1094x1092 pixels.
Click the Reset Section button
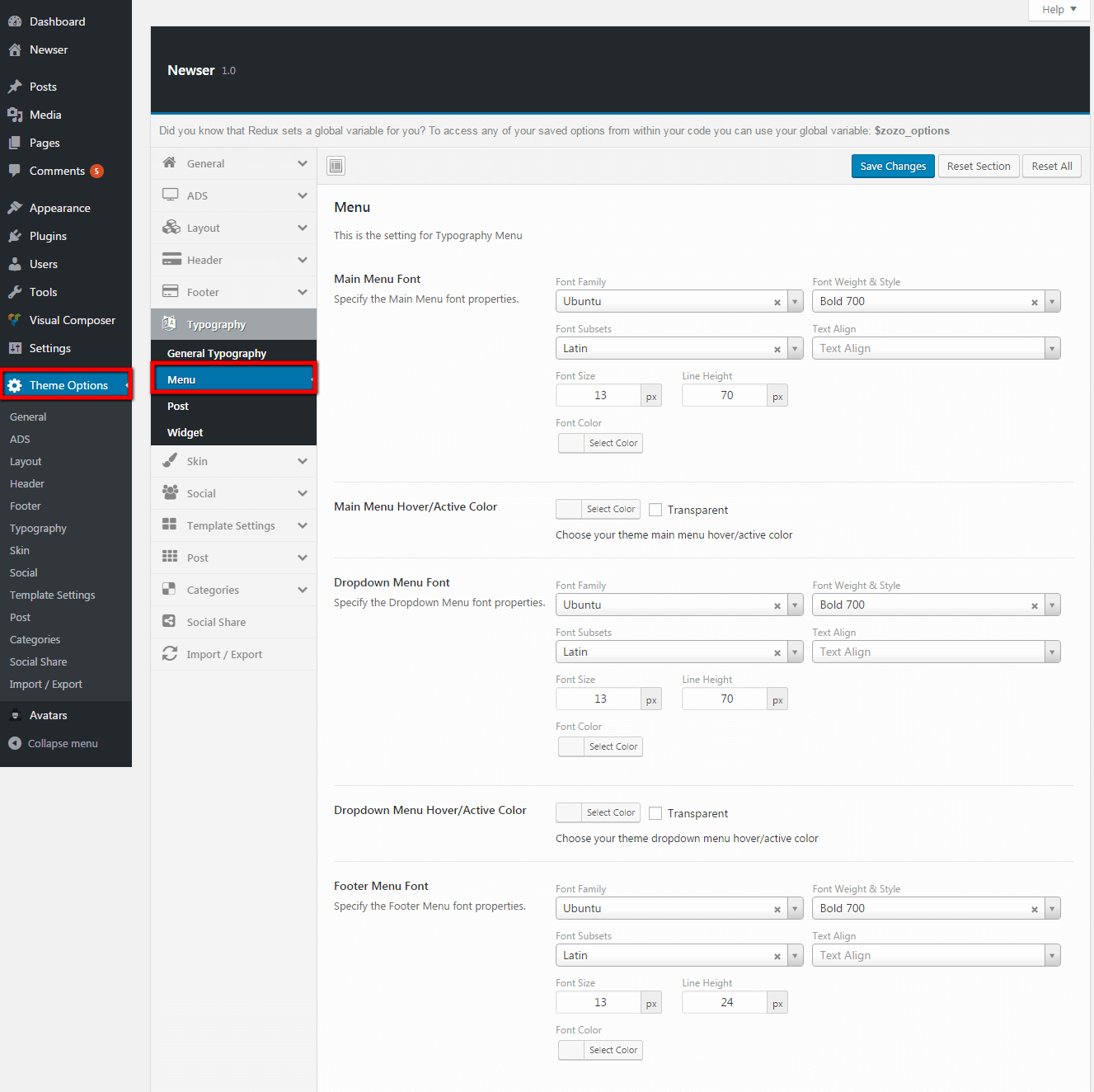[979, 166]
